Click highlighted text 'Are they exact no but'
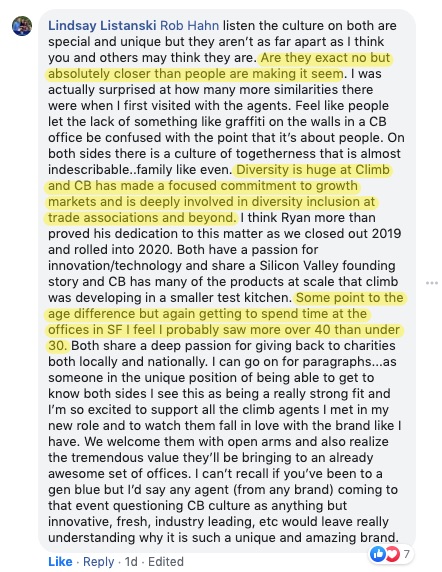This screenshot has height=572, width=442. [x=325, y=58]
